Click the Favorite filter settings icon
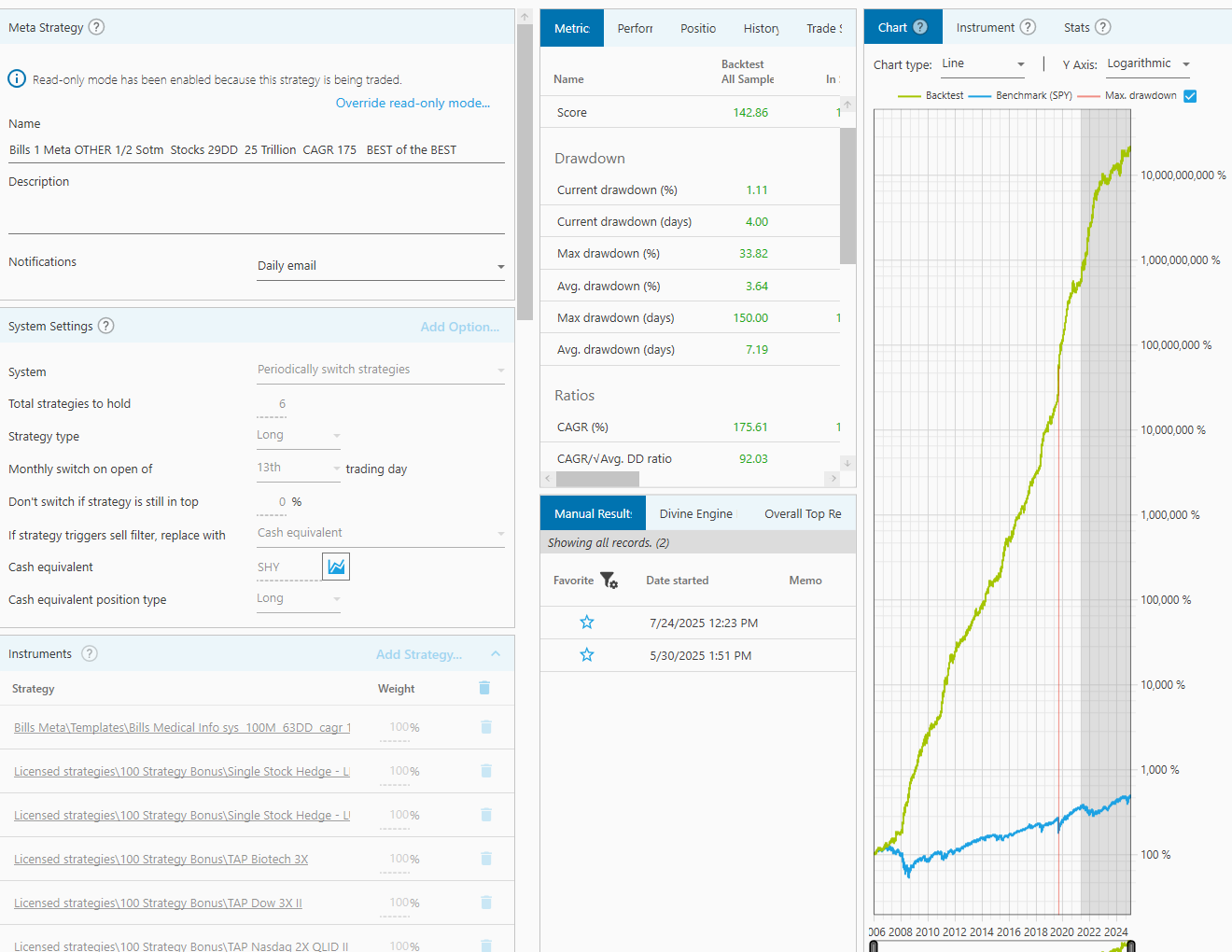The image size is (1232, 952). point(609,581)
